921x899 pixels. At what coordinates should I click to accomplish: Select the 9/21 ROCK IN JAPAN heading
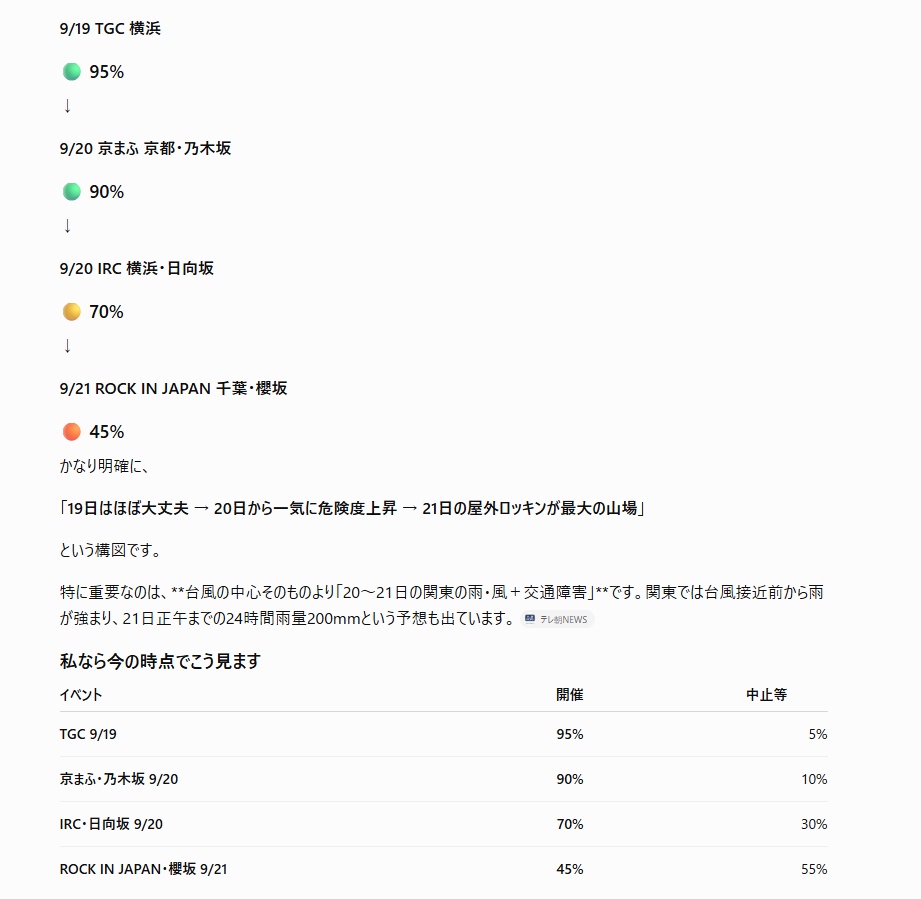pyautogui.click(x=173, y=388)
